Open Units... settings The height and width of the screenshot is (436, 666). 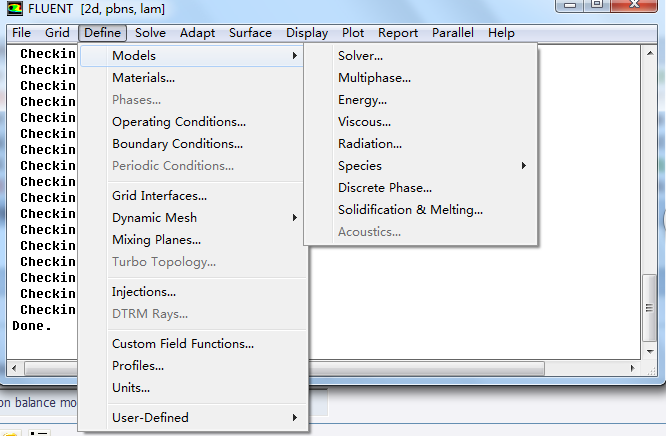192,388
